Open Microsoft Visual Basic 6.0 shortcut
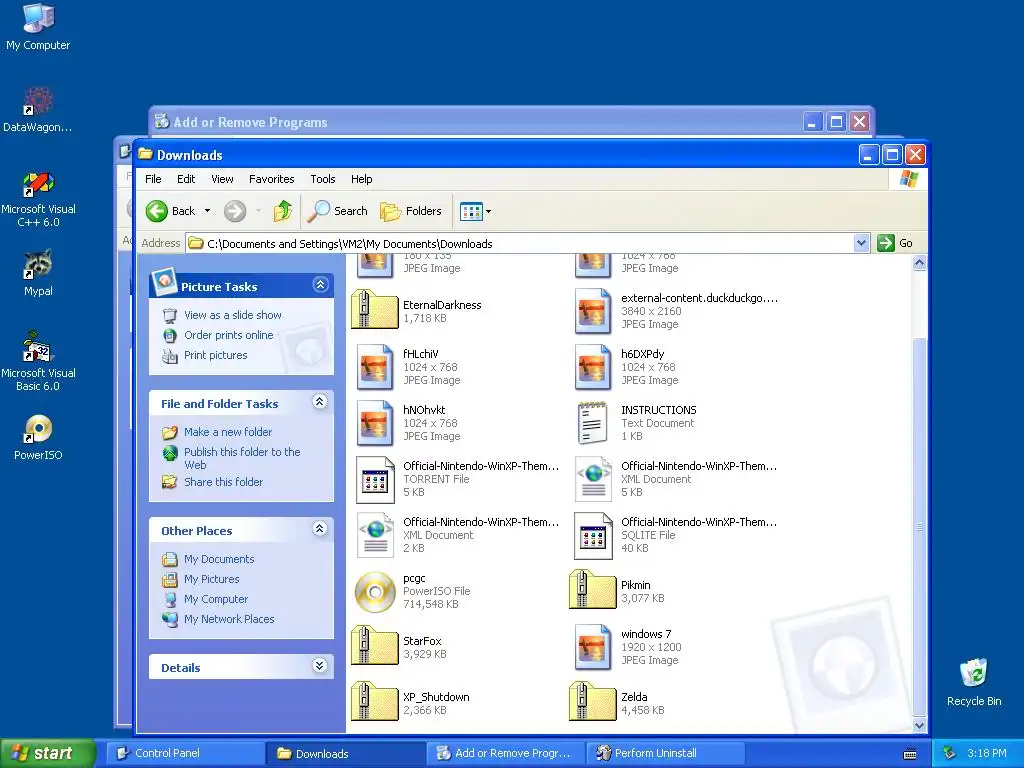 pos(38,361)
